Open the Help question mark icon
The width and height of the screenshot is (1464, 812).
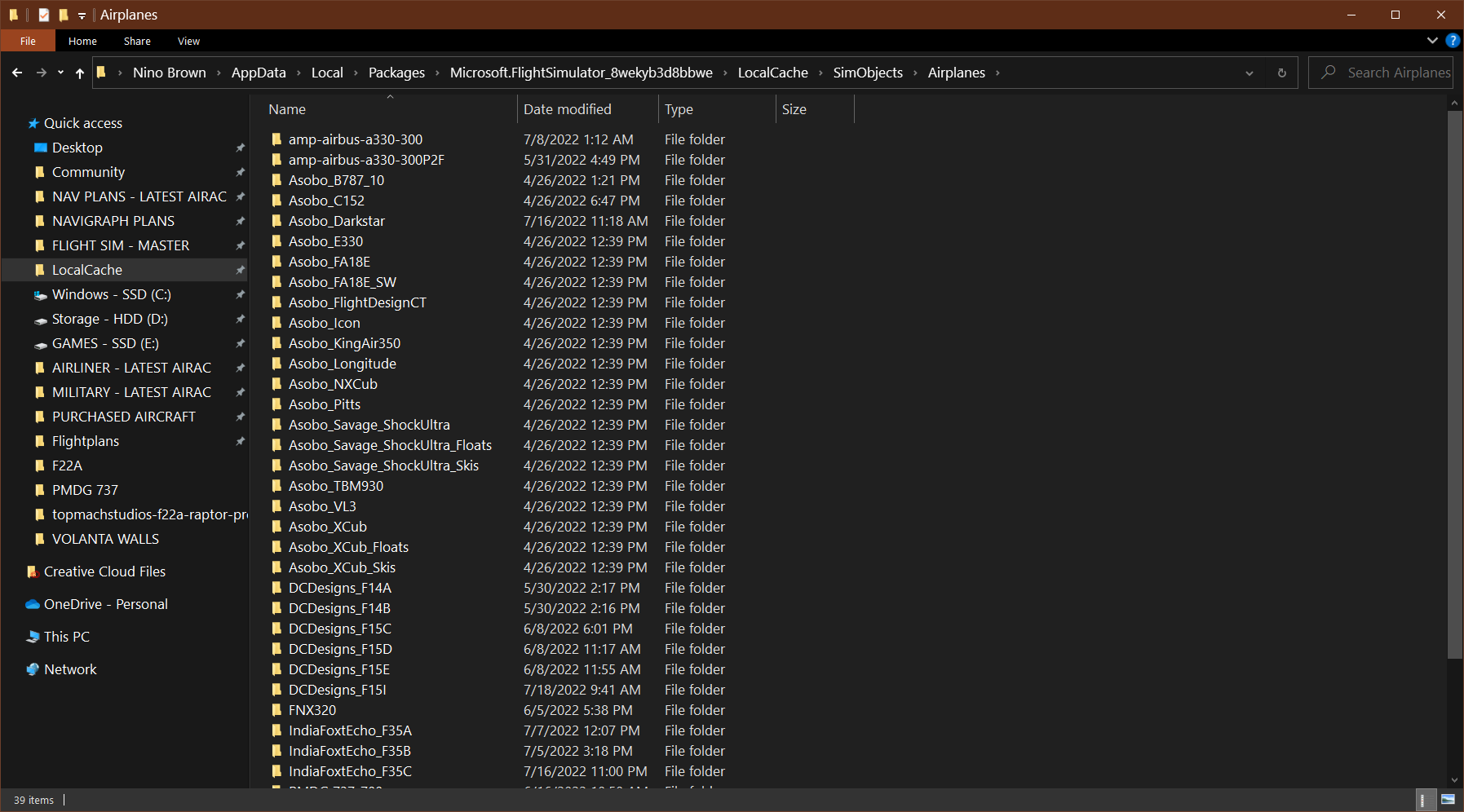(x=1453, y=41)
